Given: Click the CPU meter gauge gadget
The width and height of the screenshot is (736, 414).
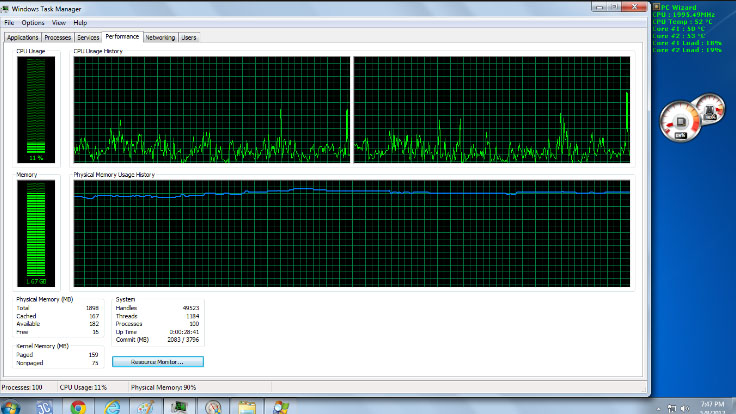Looking at the screenshot, I should click(x=680, y=125).
